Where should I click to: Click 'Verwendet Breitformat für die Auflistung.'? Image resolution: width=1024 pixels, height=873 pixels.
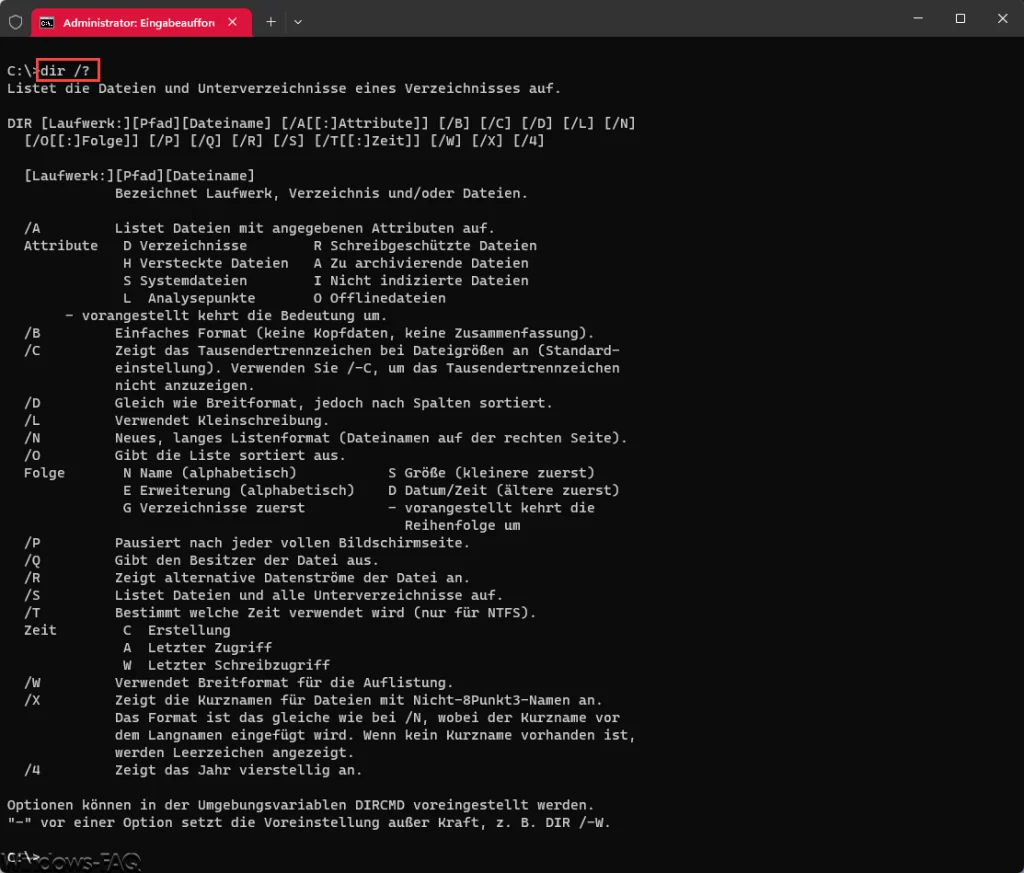coord(283,683)
